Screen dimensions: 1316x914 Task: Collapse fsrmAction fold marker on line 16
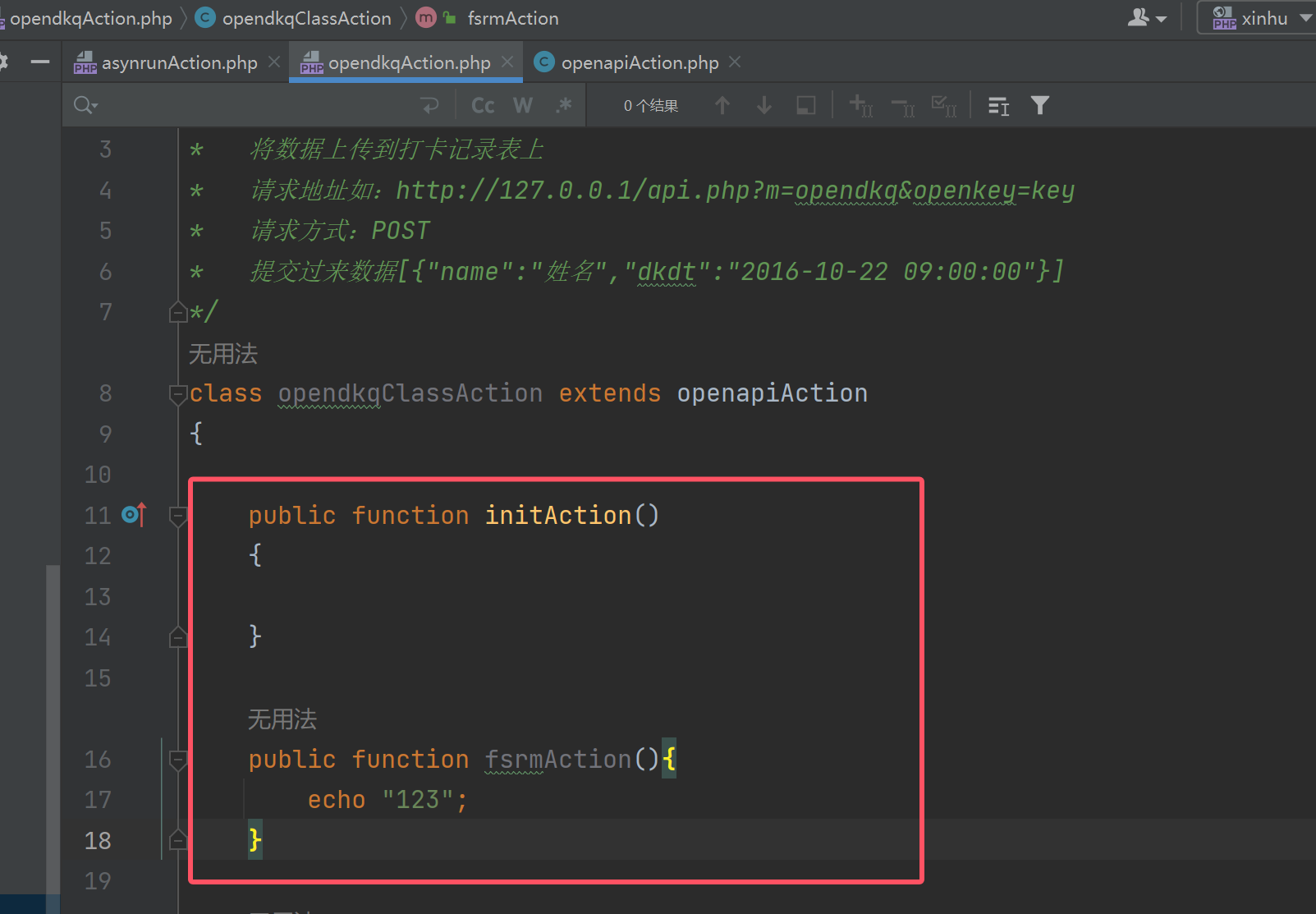pos(178,760)
